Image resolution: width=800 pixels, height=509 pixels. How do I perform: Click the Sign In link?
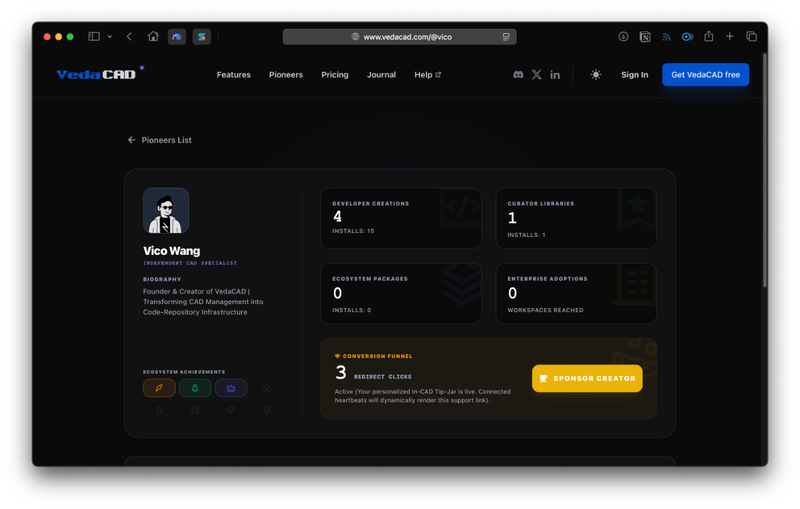point(634,74)
